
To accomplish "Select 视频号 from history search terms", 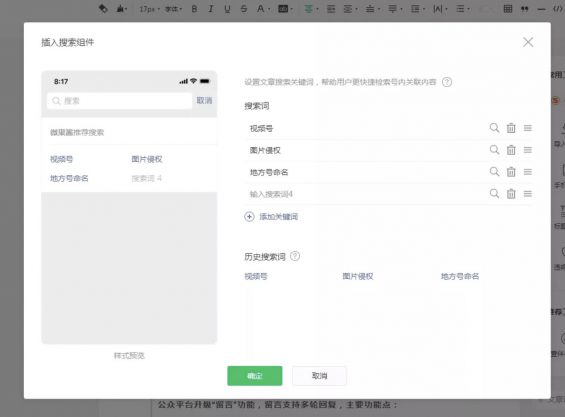I will click(x=256, y=276).
